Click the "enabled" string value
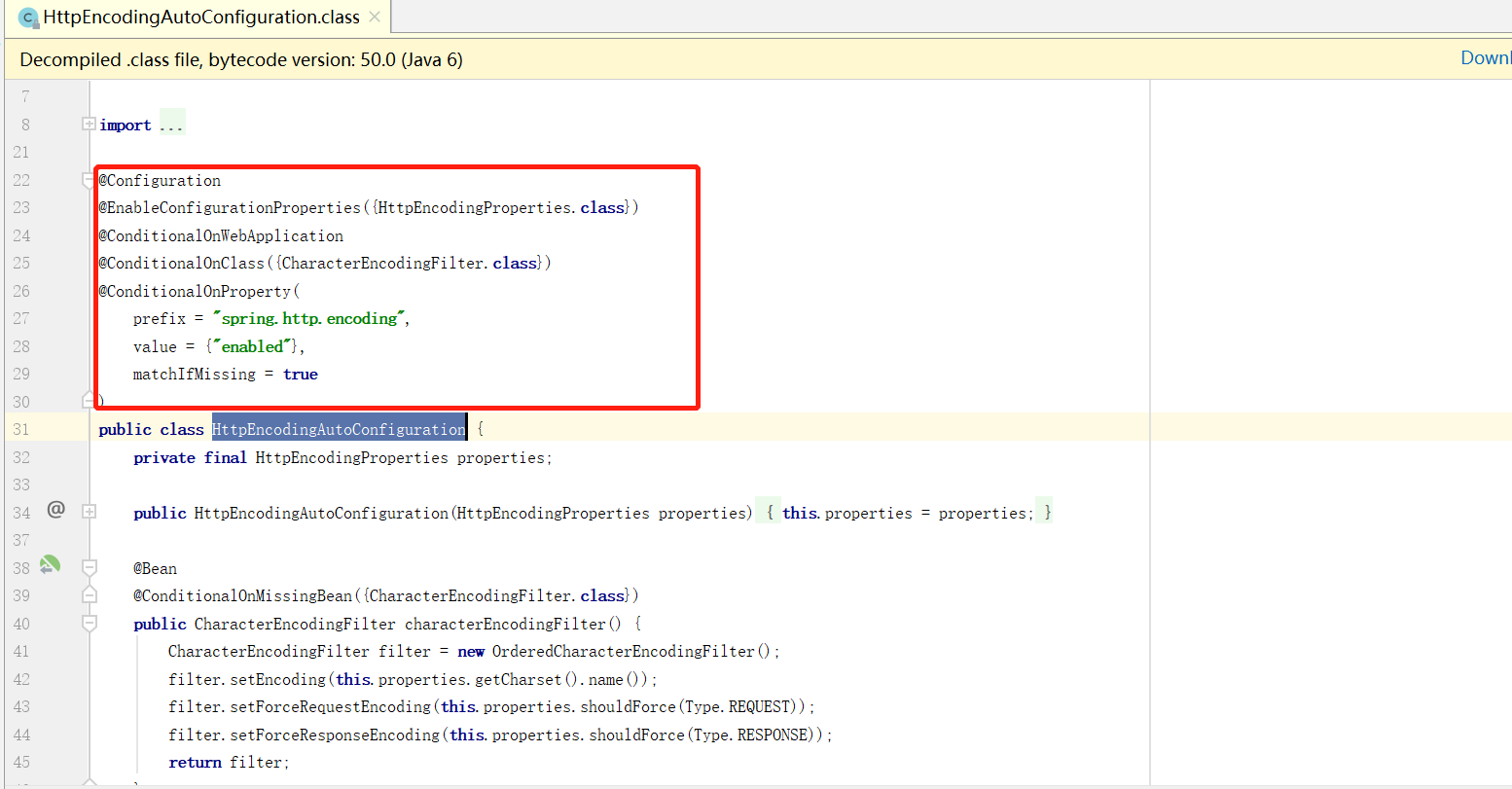Viewport: 1512px width, 789px height. tap(252, 347)
